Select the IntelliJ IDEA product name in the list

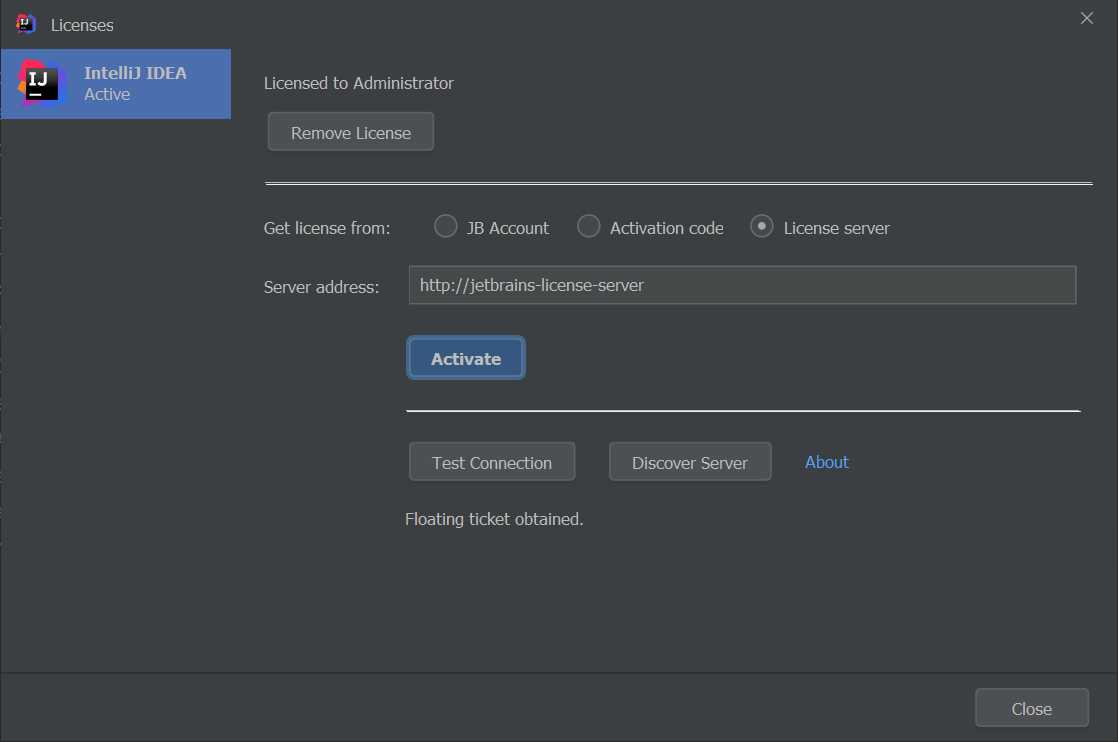point(135,73)
